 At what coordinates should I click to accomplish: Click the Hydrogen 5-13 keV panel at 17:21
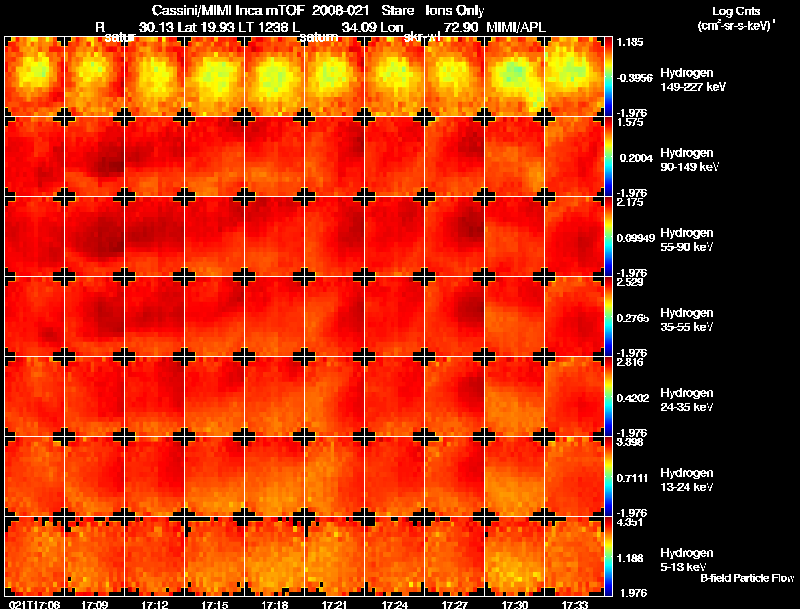pos(334,556)
